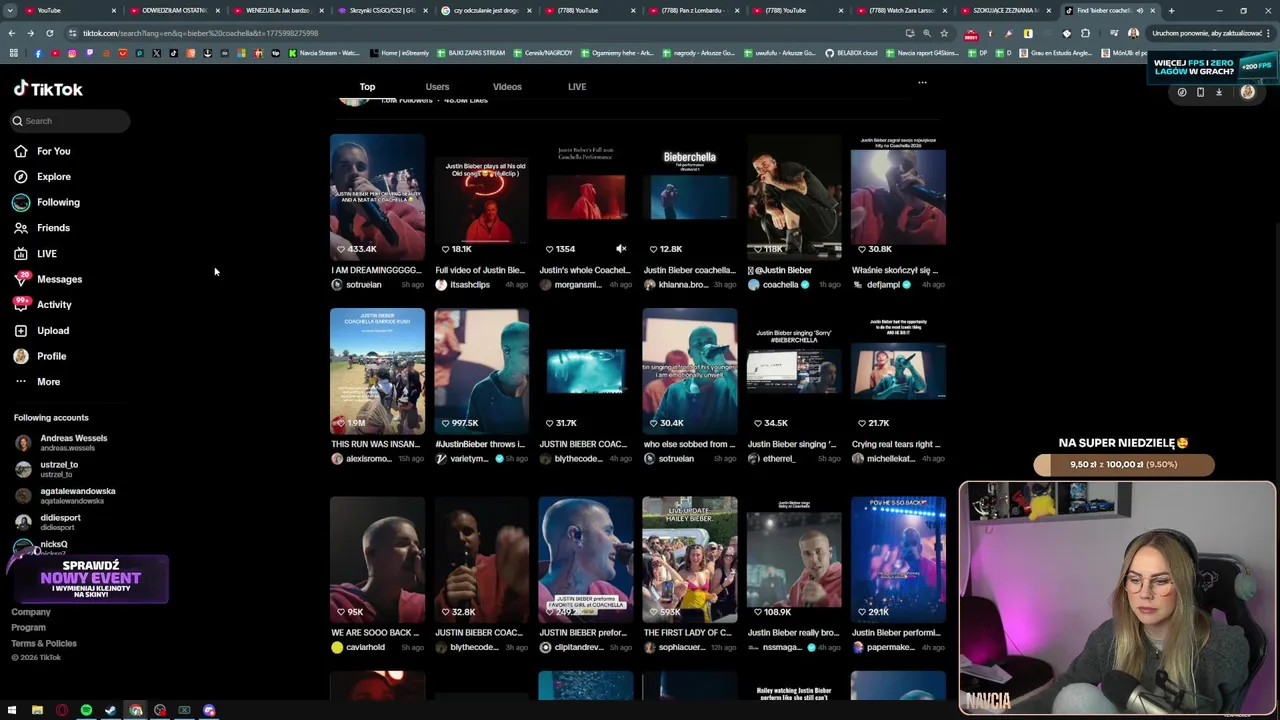Viewport: 1280px width, 720px height.
Task: Open the sotrueian author link under first video
Action: point(363,285)
